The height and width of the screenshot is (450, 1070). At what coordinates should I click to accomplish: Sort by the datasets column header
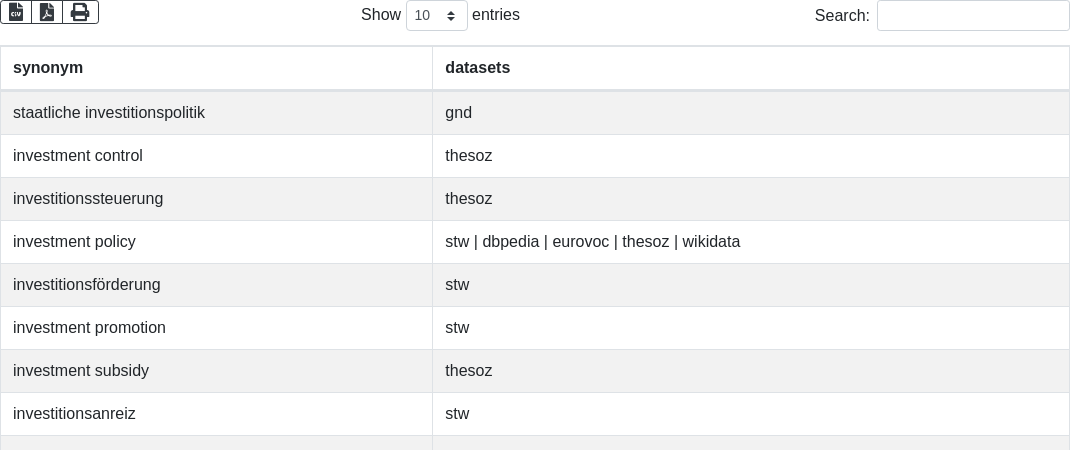477,68
